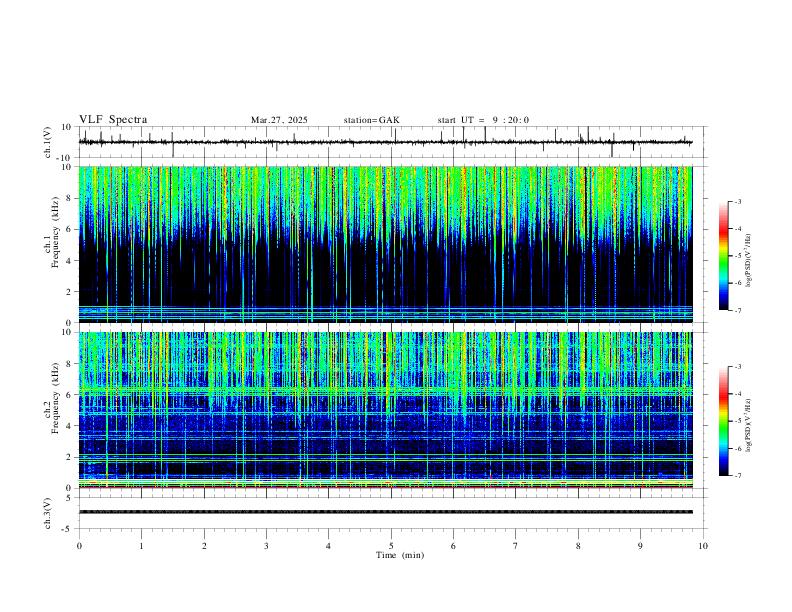Click the ch.2 "Frequency (kHz)" axis label
The height and width of the screenshot is (612, 792).
[56, 398]
